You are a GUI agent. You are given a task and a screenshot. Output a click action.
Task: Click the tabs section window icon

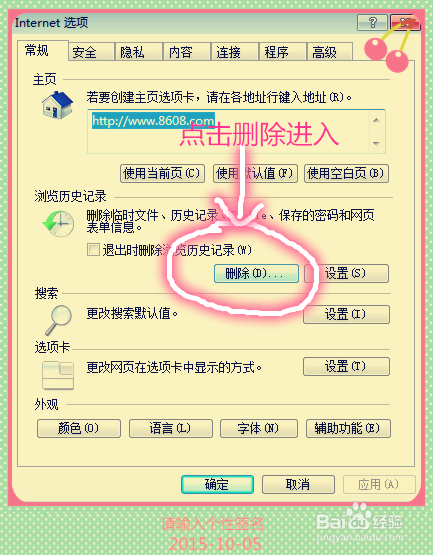point(58,375)
